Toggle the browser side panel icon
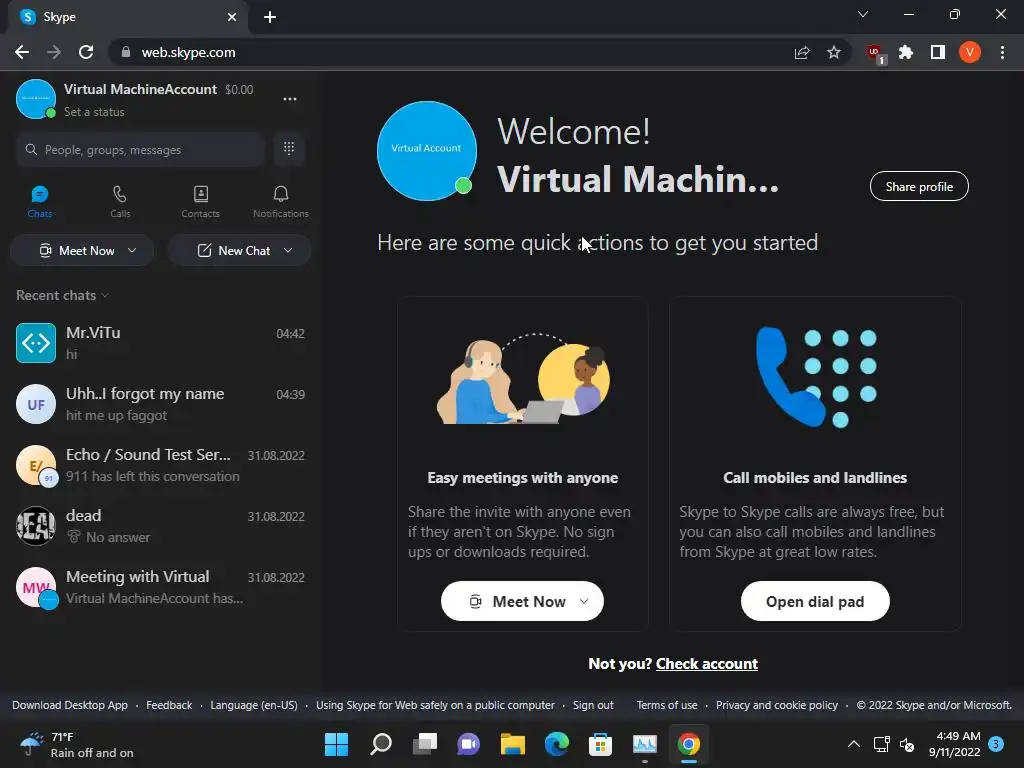 point(938,52)
